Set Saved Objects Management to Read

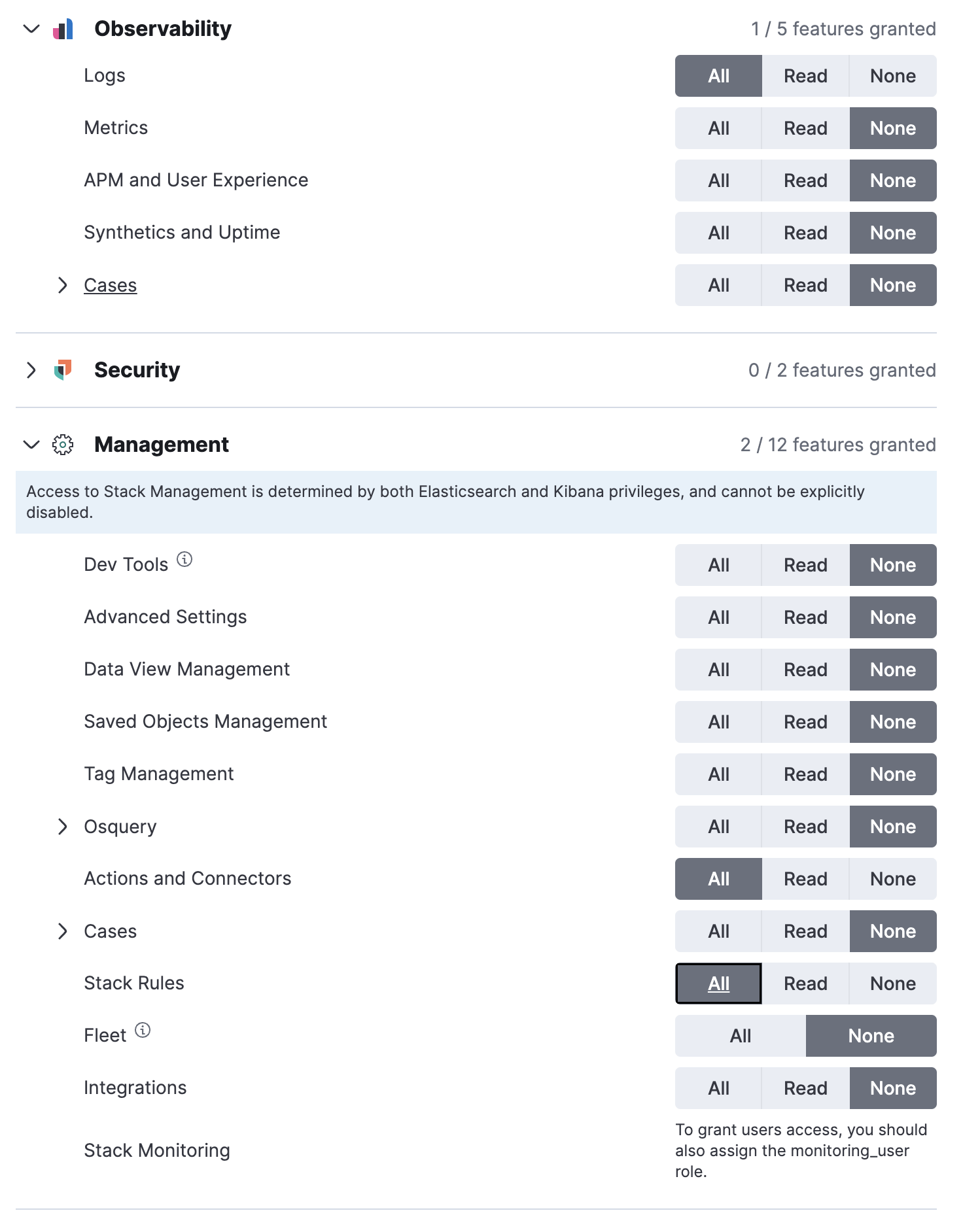pos(805,722)
